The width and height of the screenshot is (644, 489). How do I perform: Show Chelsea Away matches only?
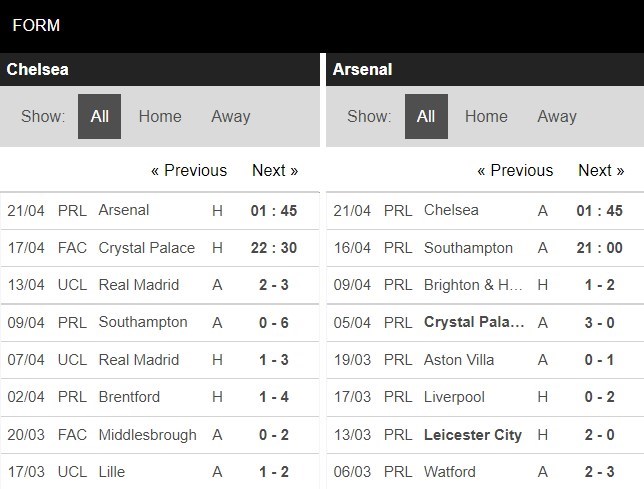coord(230,116)
